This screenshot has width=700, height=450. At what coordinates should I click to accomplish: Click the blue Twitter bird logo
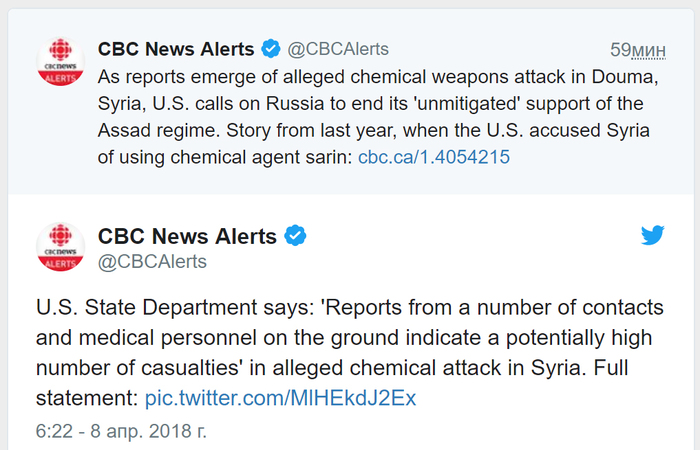[x=653, y=236]
